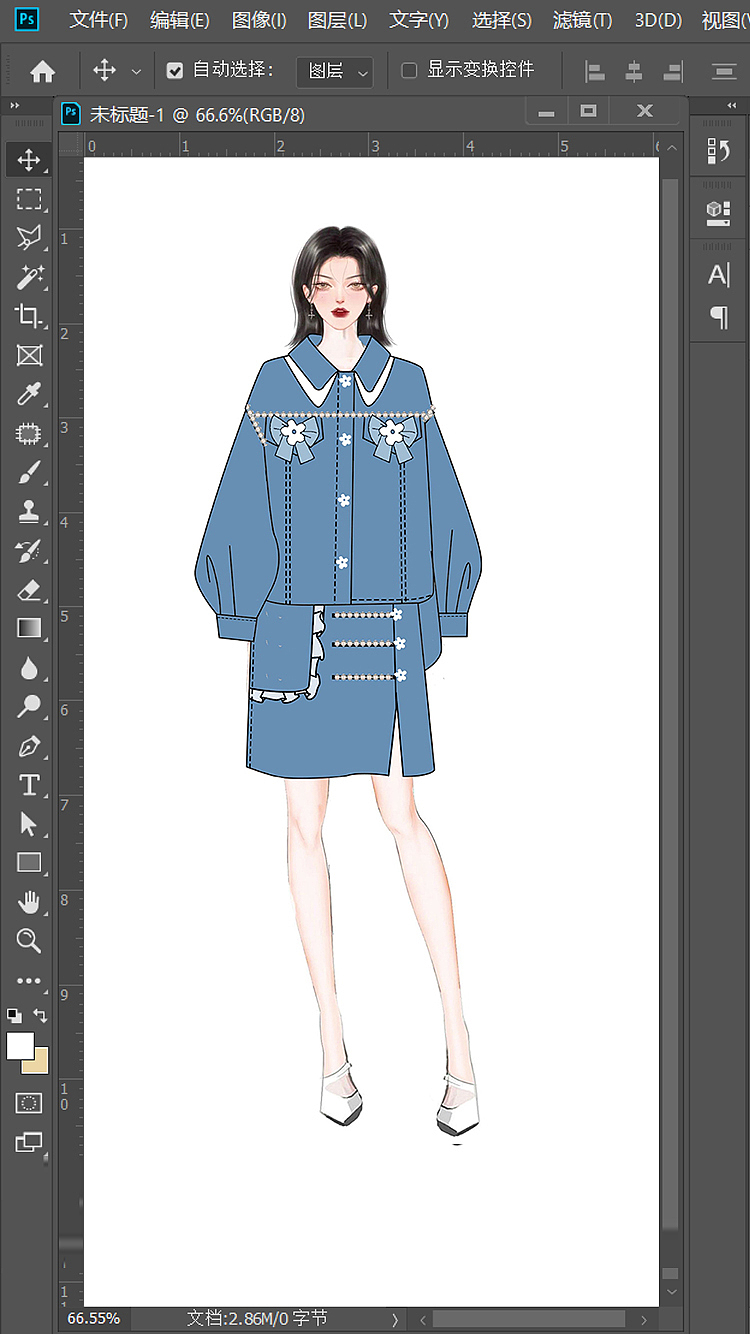The height and width of the screenshot is (1334, 750).
Task: Toggle Quick Mask mode
Action: [x=29, y=1103]
